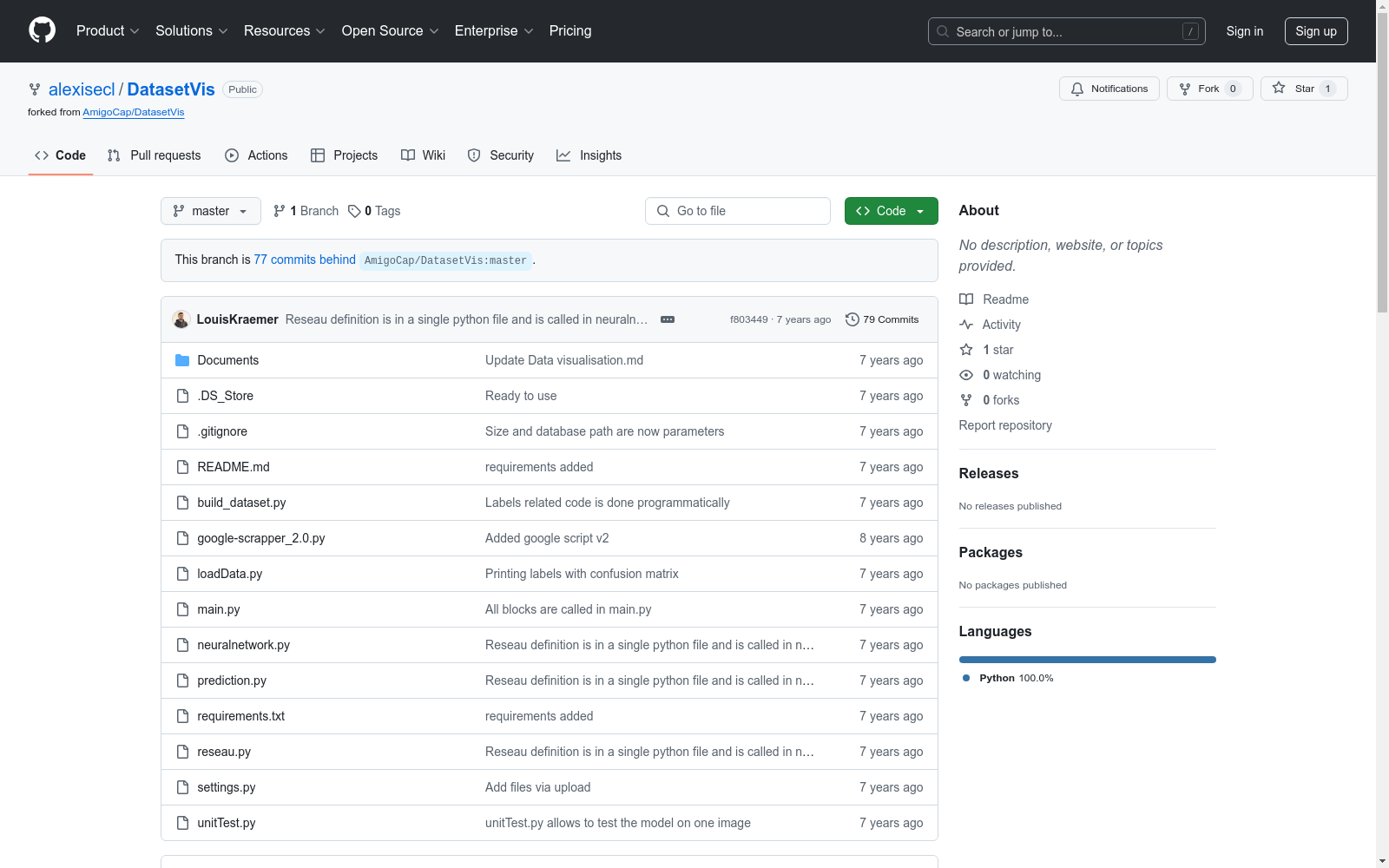Switch to the Projects tab
Image resolution: width=1389 pixels, height=868 pixels.
(345, 155)
